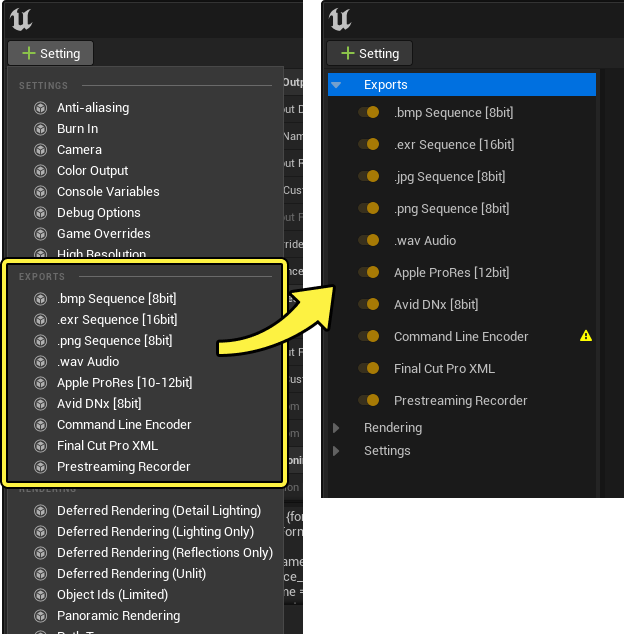Click the Color Output setting icon
Screen dimensions: 624x634
(40, 171)
